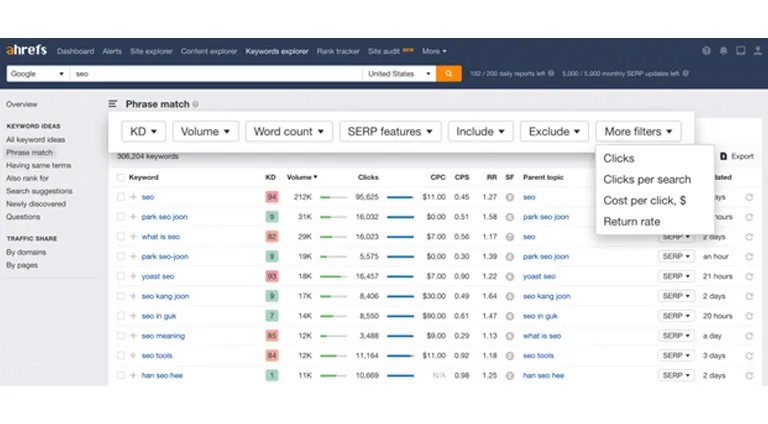Open SERP dropdown for yoast seo row
768x424 pixels.
pyautogui.click(x=676, y=276)
